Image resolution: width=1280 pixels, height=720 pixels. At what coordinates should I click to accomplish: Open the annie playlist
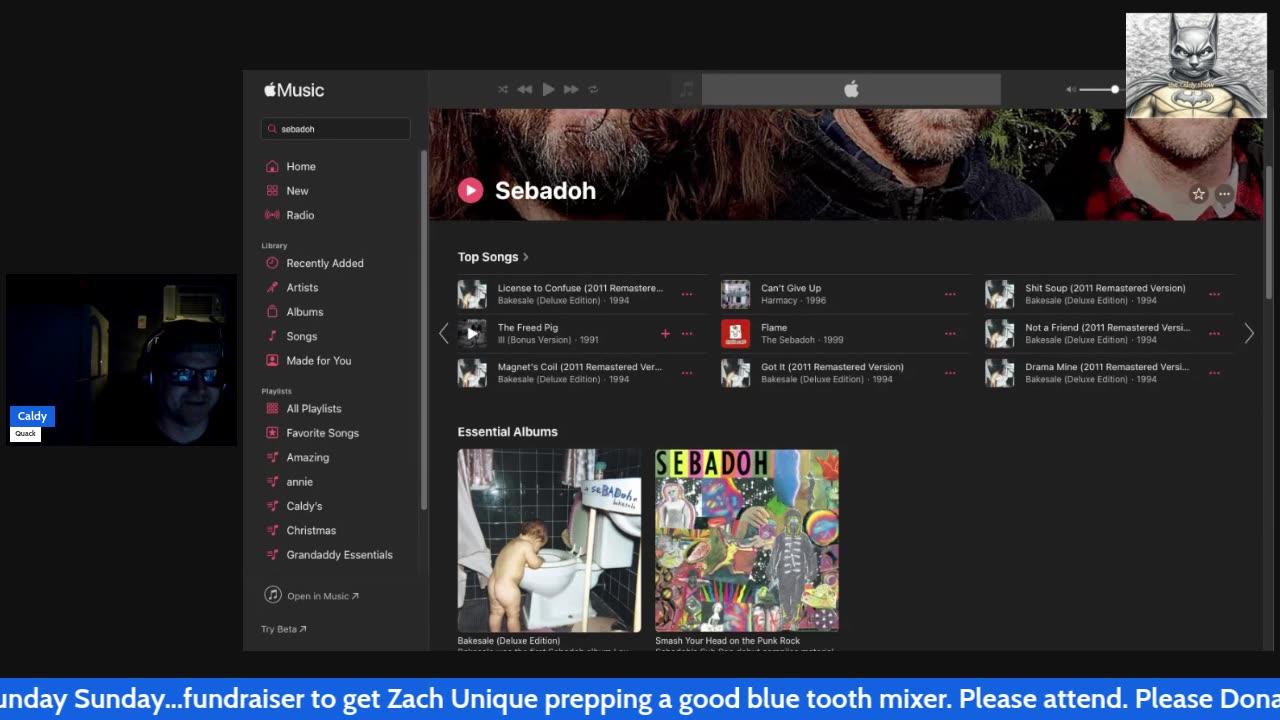pos(299,482)
